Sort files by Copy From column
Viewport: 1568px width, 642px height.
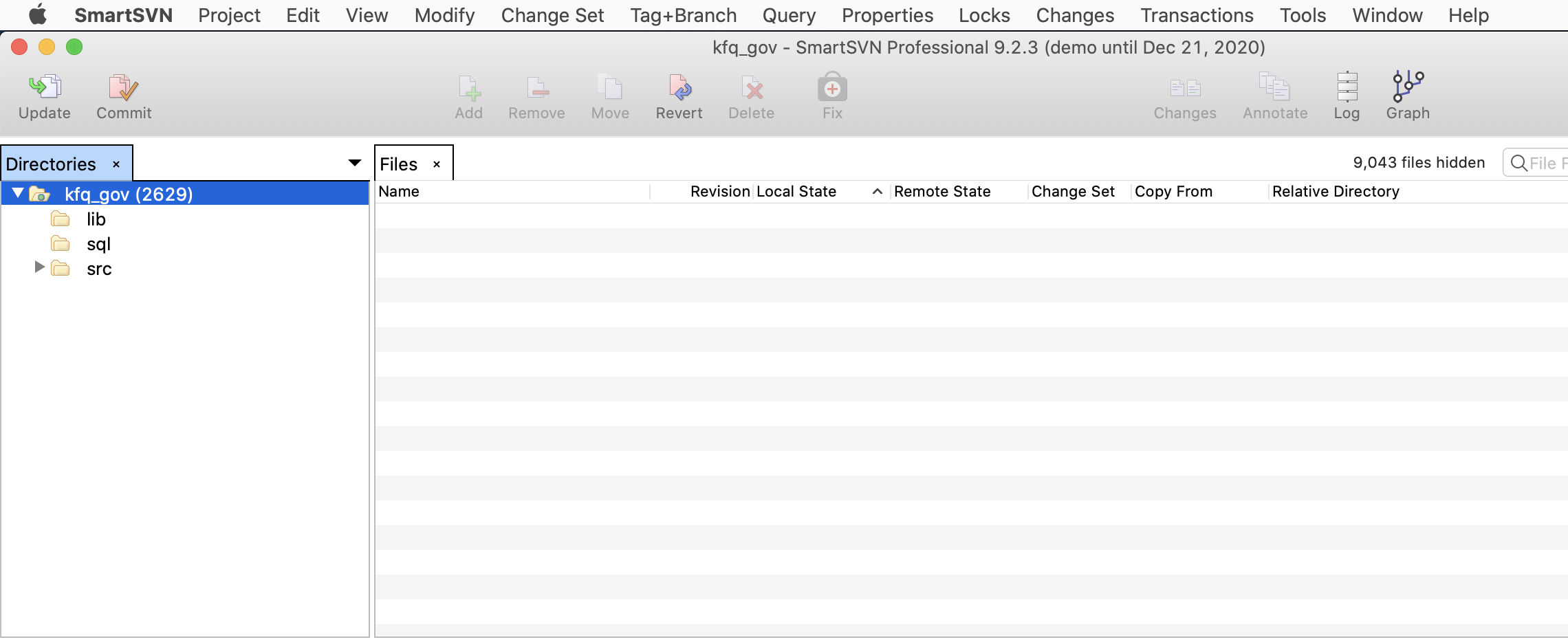1200,192
